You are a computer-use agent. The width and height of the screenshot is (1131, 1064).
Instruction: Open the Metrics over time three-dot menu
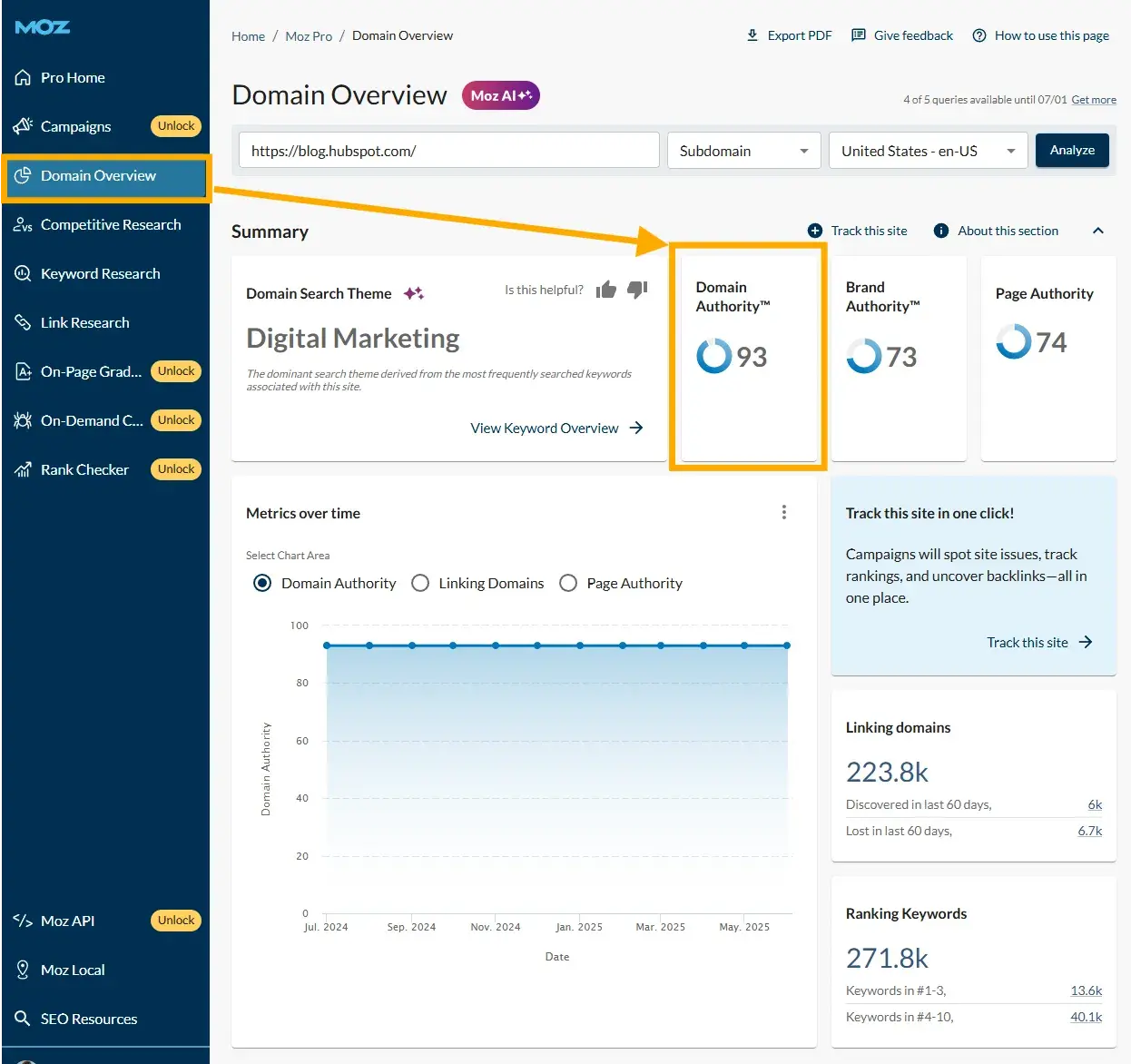tap(783, 512)
